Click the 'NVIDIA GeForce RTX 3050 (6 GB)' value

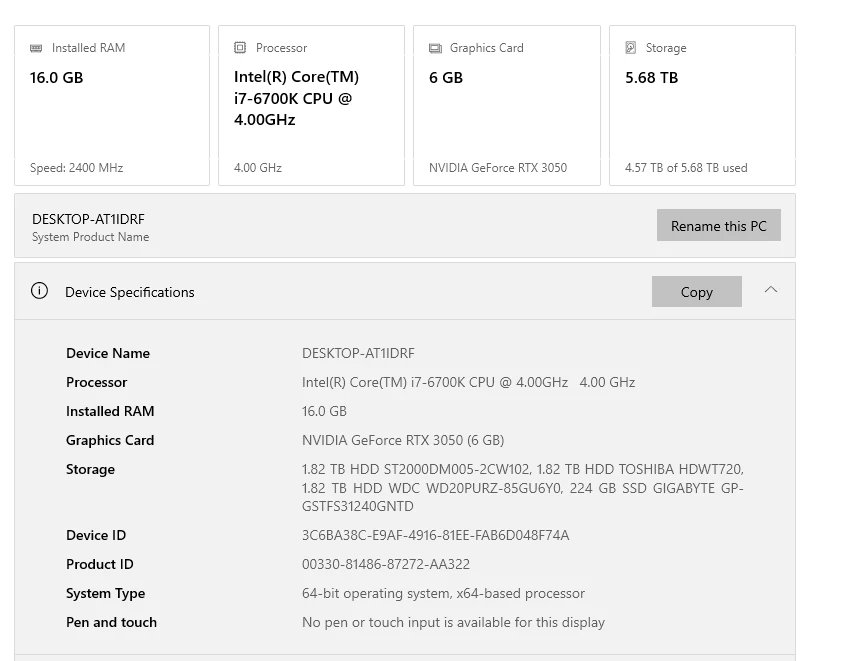click(x=403, y=440)
